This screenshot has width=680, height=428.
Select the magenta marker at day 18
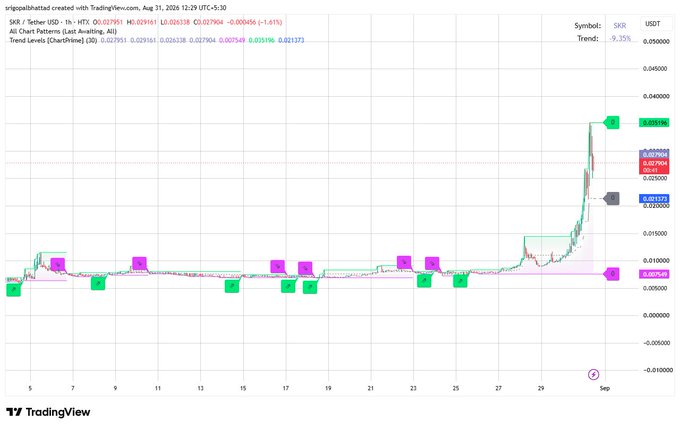tap(305, 268)
